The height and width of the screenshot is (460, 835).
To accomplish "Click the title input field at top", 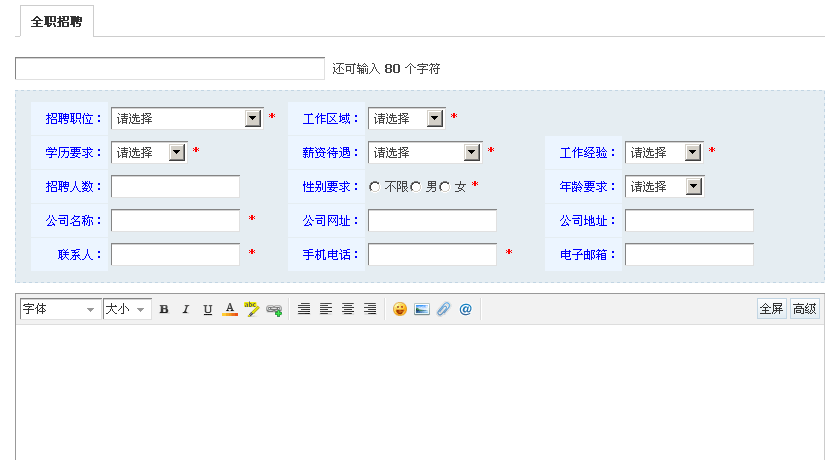I will 170,69.
